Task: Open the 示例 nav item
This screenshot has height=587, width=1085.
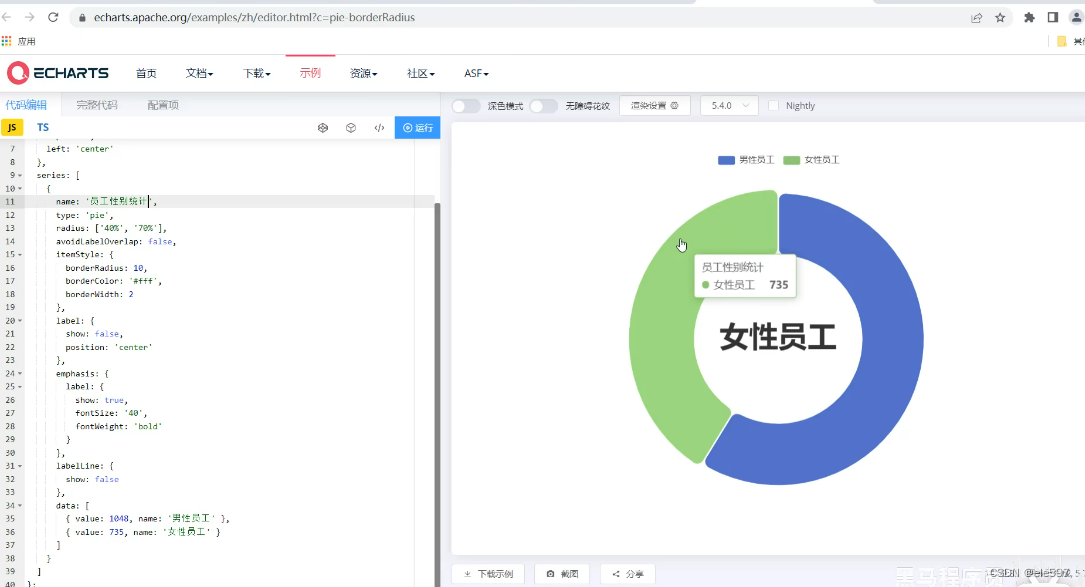Action: (x=310, y=73)
